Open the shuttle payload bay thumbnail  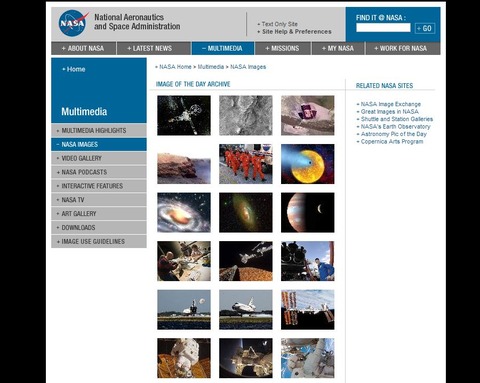[x=246, y=358]
